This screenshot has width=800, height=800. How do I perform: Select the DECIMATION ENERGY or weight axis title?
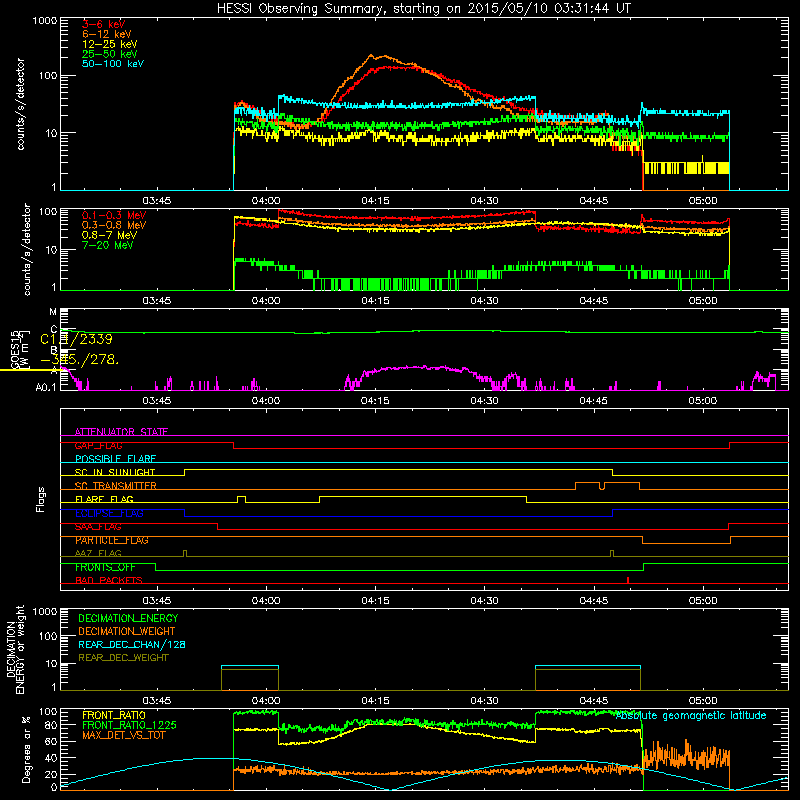pyautogui.click(x=15, y=649)
